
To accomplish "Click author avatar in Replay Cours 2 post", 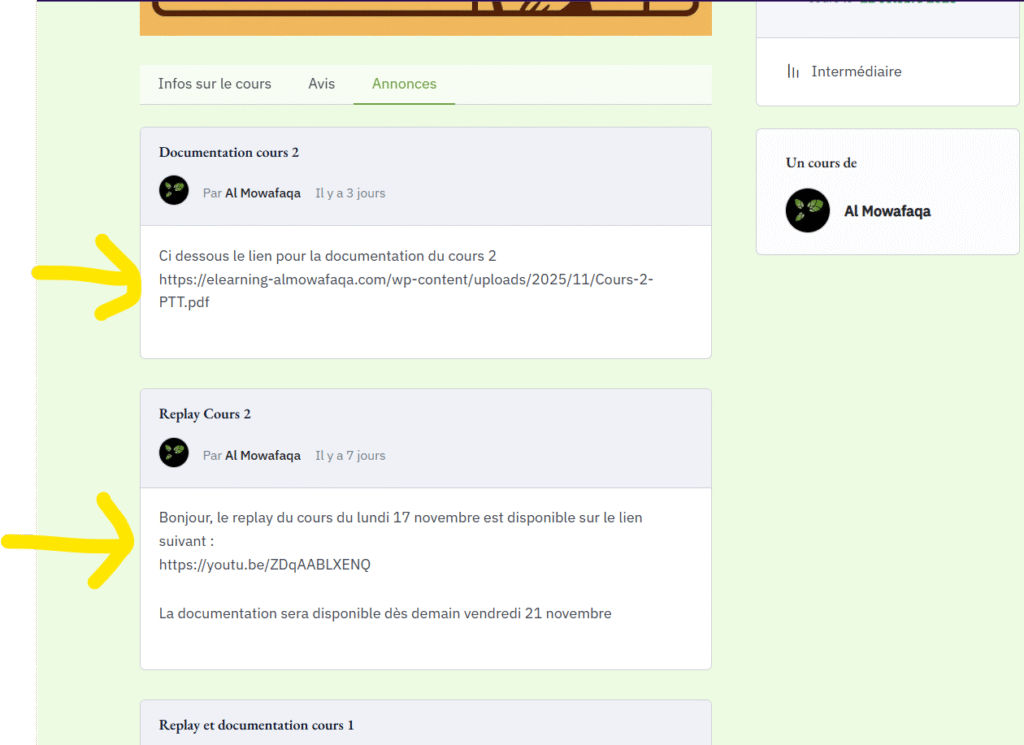I will click(x=174, y=453).
